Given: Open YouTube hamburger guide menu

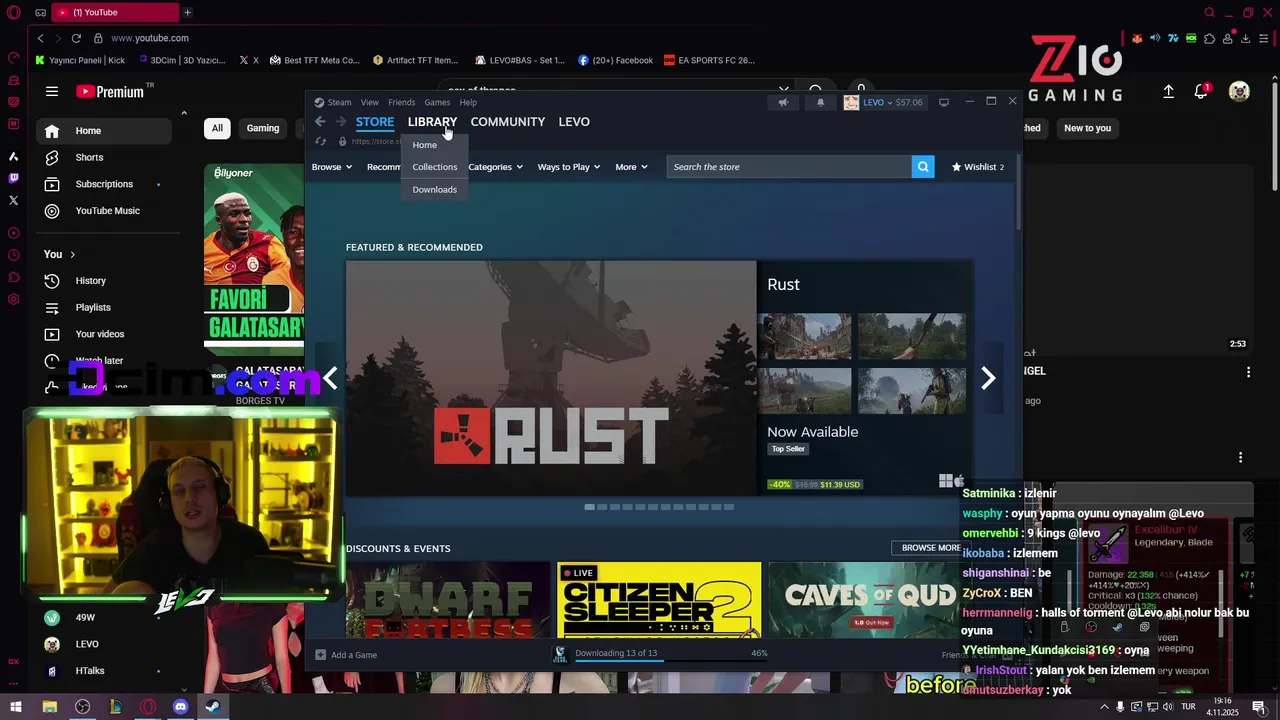Looking at the screenshot, I should point(52,92).
